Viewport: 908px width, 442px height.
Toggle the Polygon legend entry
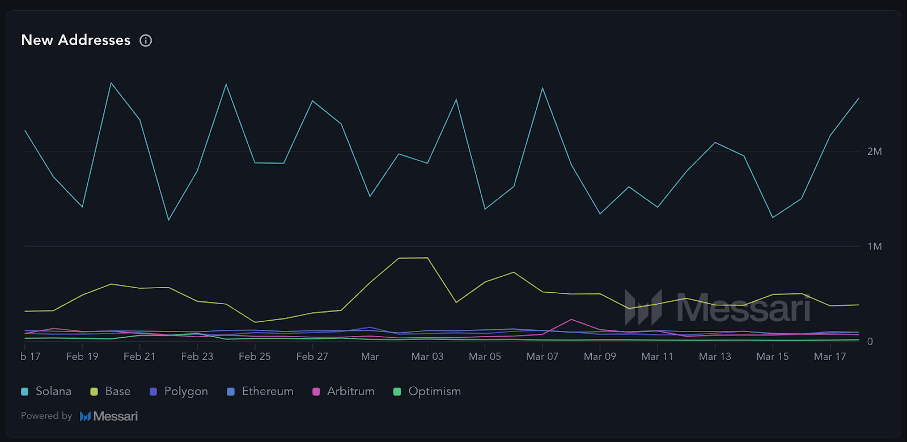point(185,391)
